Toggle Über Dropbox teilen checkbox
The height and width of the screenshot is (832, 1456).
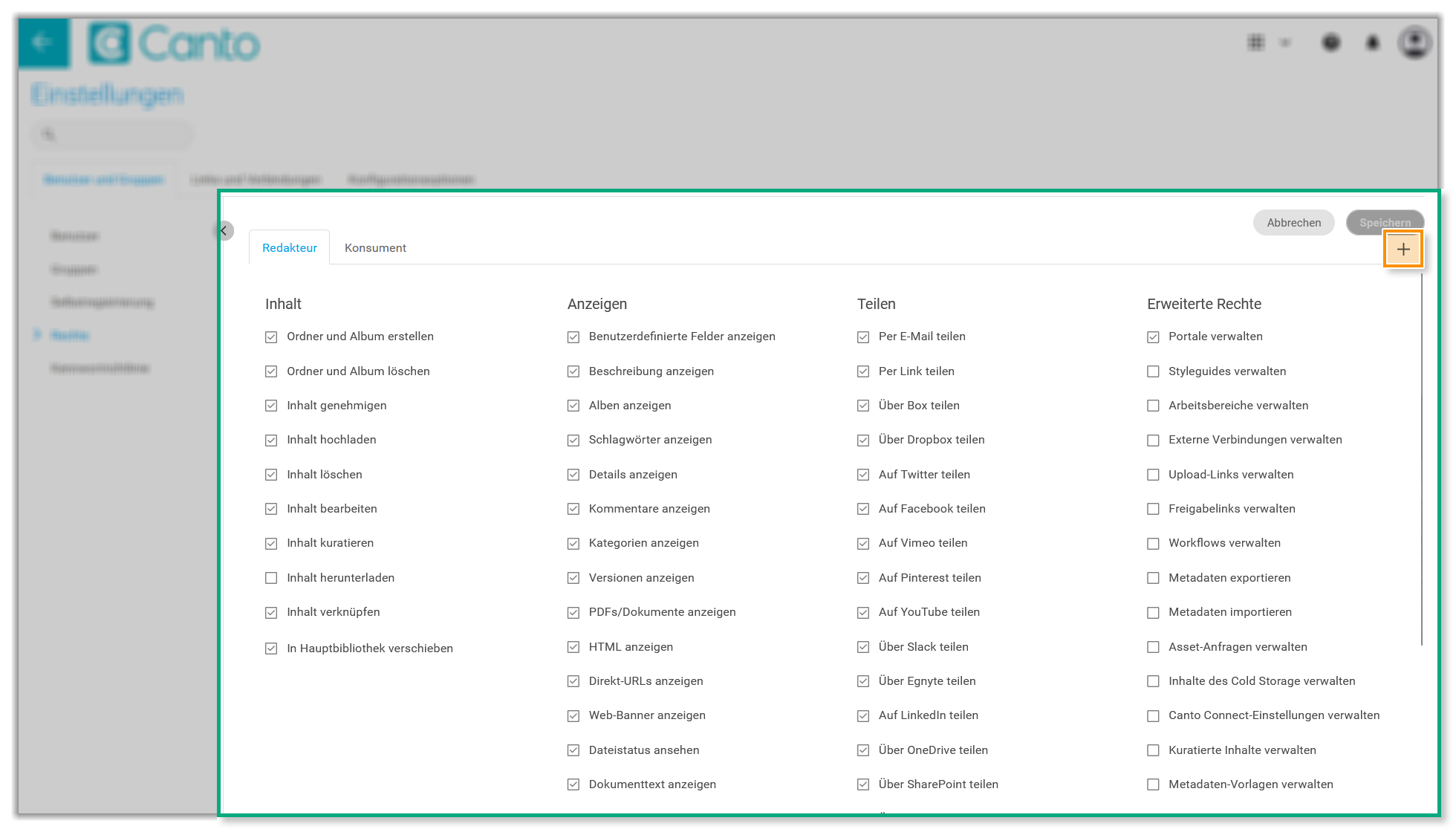tap(863, 440)
